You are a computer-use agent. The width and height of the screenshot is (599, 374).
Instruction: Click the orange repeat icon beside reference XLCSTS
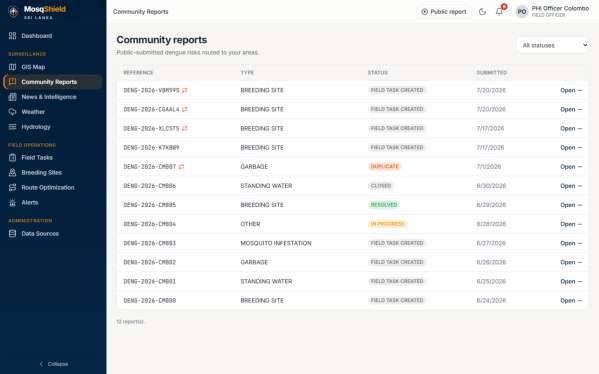[x=185, y=128]
